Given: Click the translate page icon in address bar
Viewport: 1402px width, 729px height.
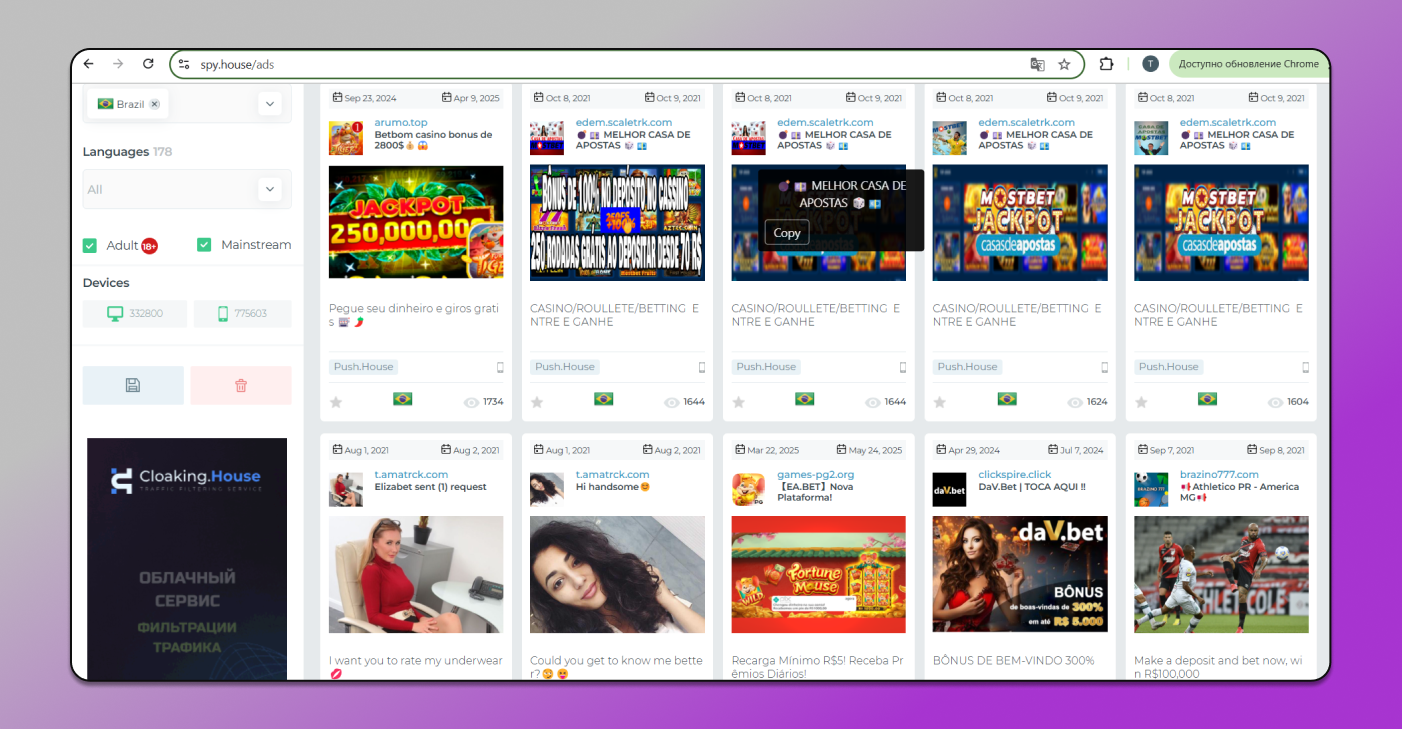Looking at the screenshot, I should pos(1037,64).
